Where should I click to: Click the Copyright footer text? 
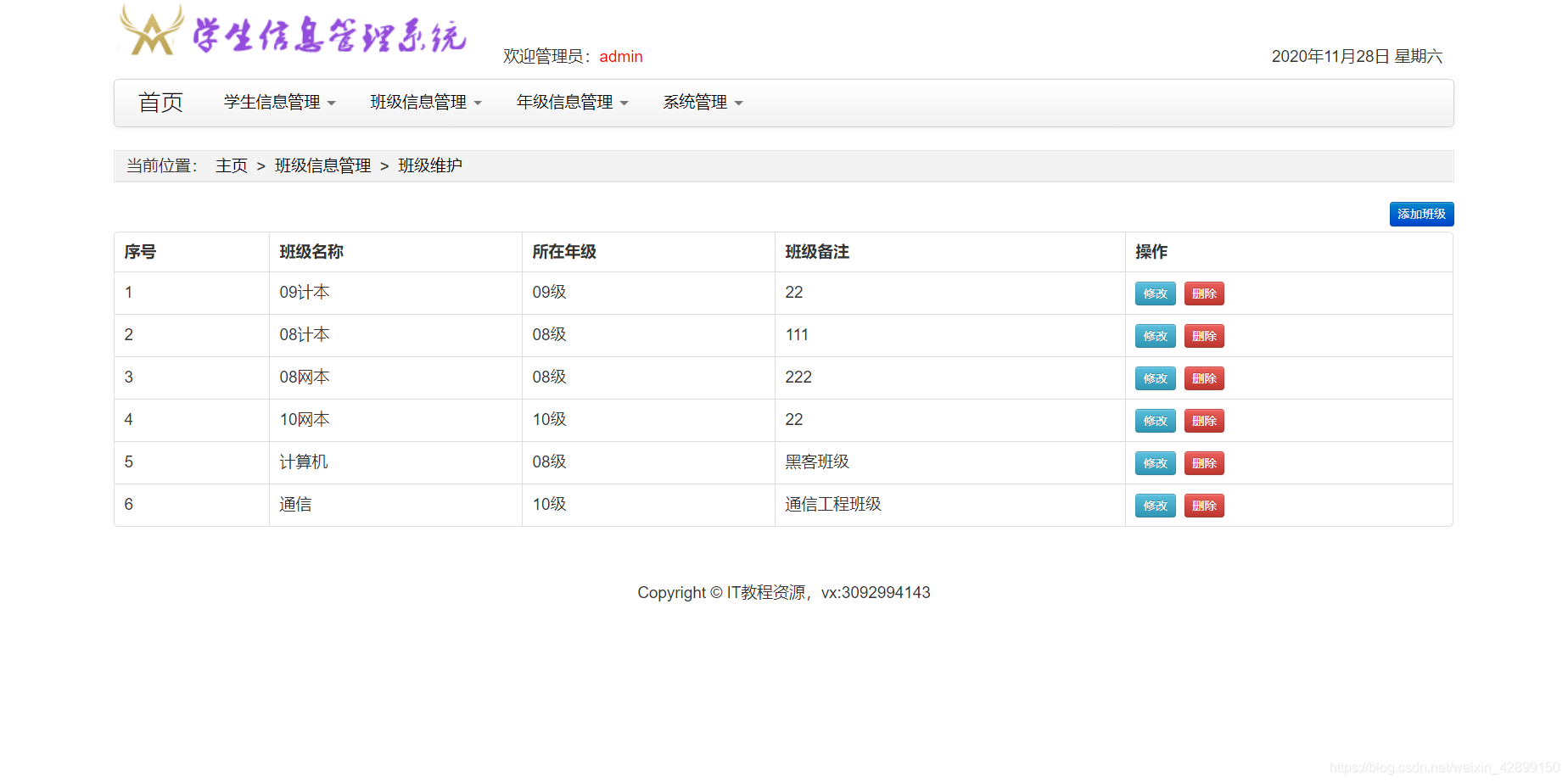784,592
